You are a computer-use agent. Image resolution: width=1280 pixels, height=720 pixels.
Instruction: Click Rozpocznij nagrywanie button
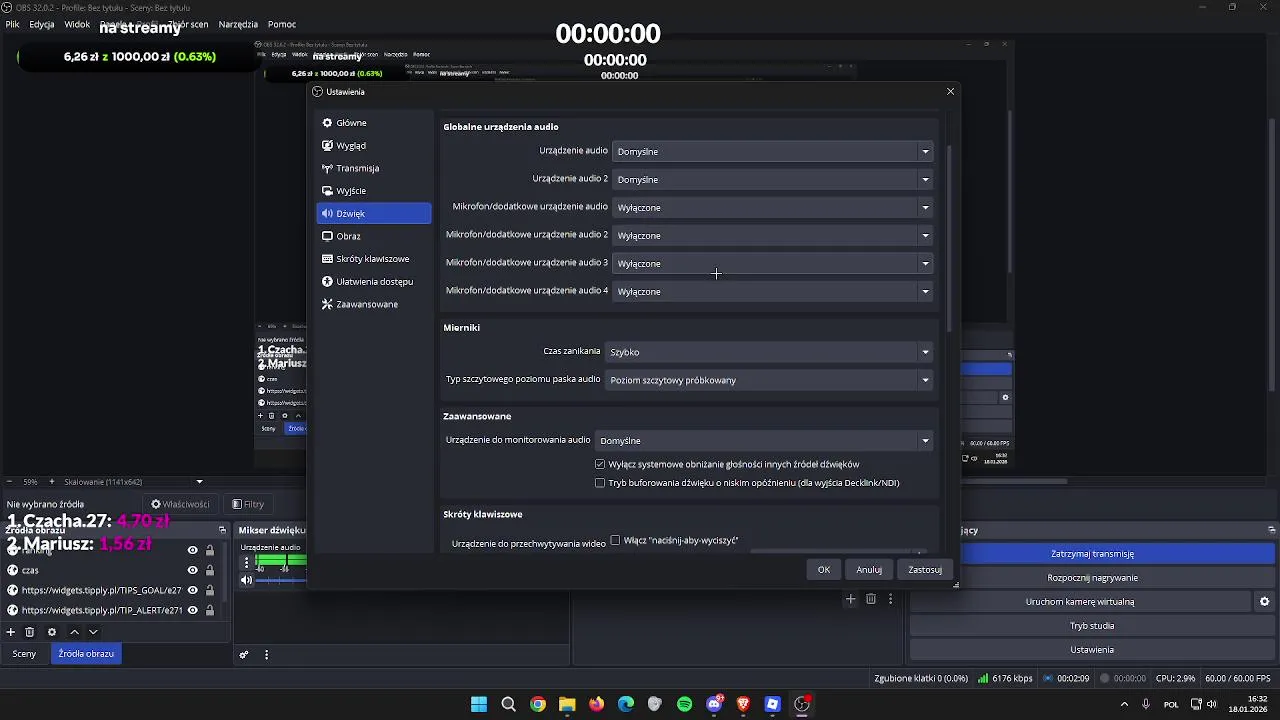(1092, 578)
